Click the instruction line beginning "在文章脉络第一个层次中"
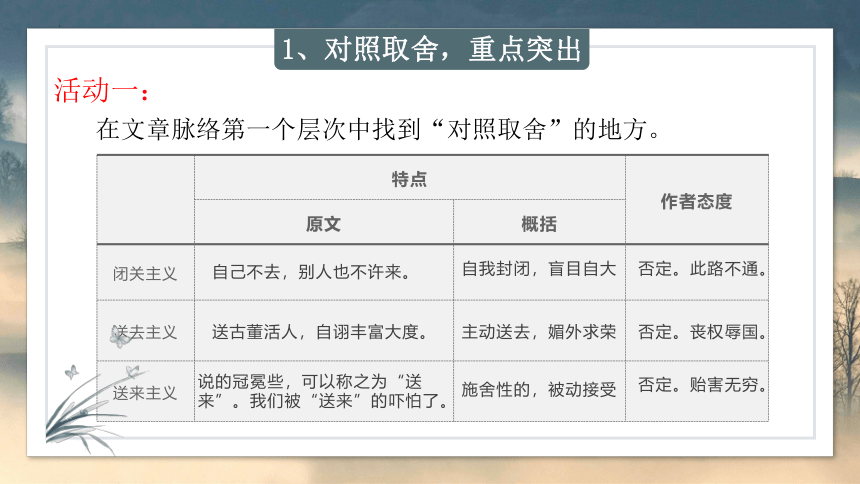The width and height of the screenshot is (860, 484). [x=379, y=130]
